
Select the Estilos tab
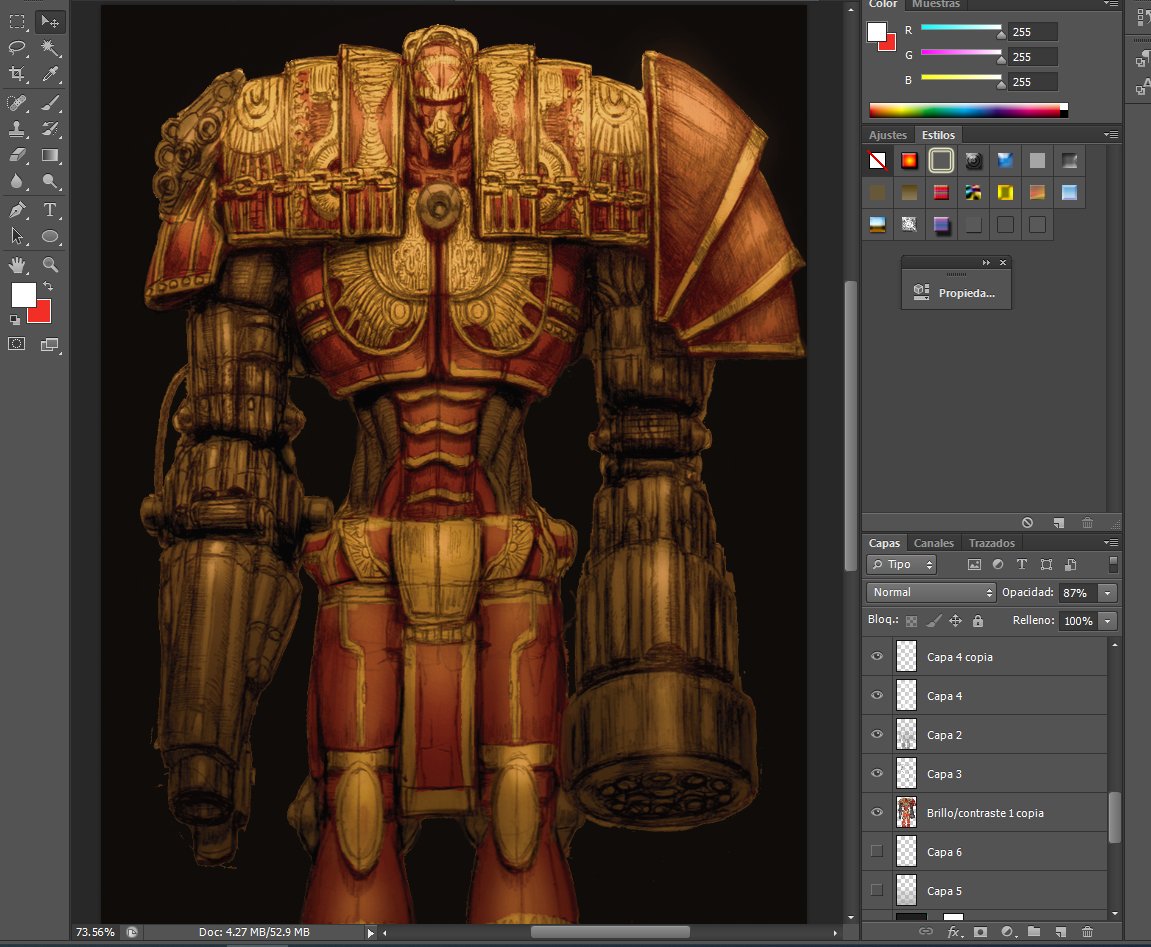[x=938, y=135]
